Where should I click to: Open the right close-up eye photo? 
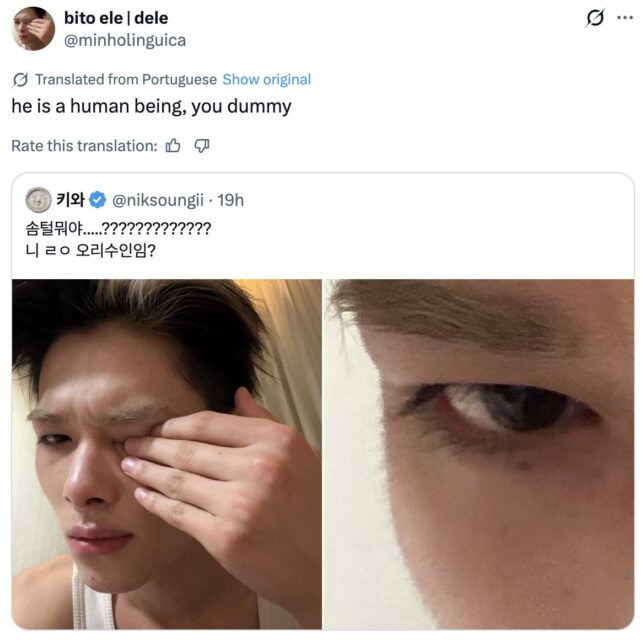coord(478,453)
